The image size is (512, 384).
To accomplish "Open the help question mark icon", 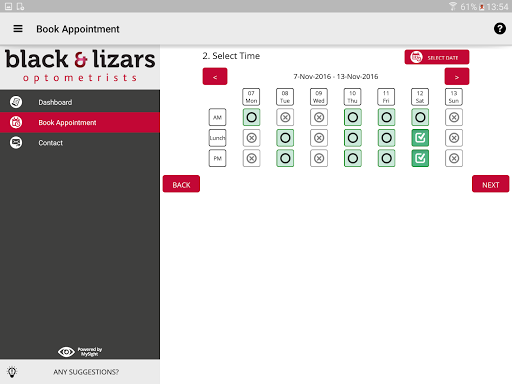I will (x=499, y=29).
